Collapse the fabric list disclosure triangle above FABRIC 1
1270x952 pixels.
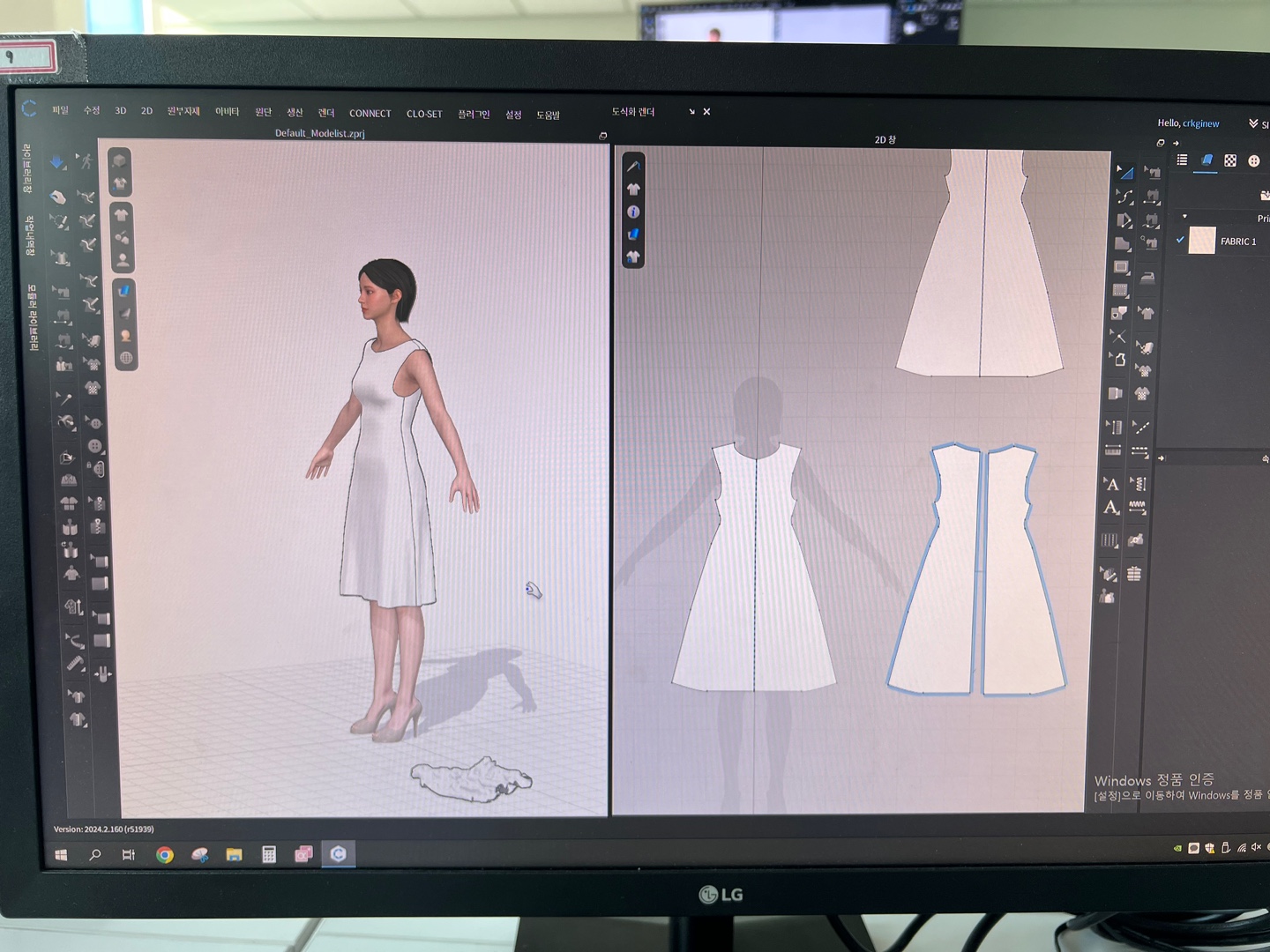pos(1184,216)
